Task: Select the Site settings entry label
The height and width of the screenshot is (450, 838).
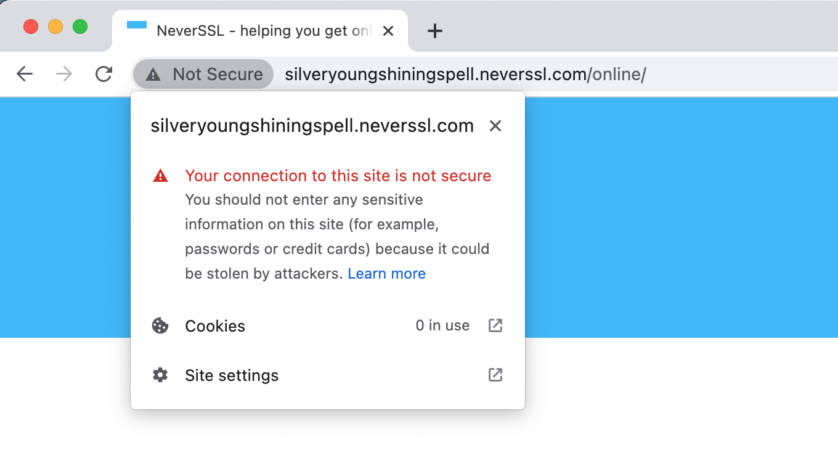Action: point(232,376)
